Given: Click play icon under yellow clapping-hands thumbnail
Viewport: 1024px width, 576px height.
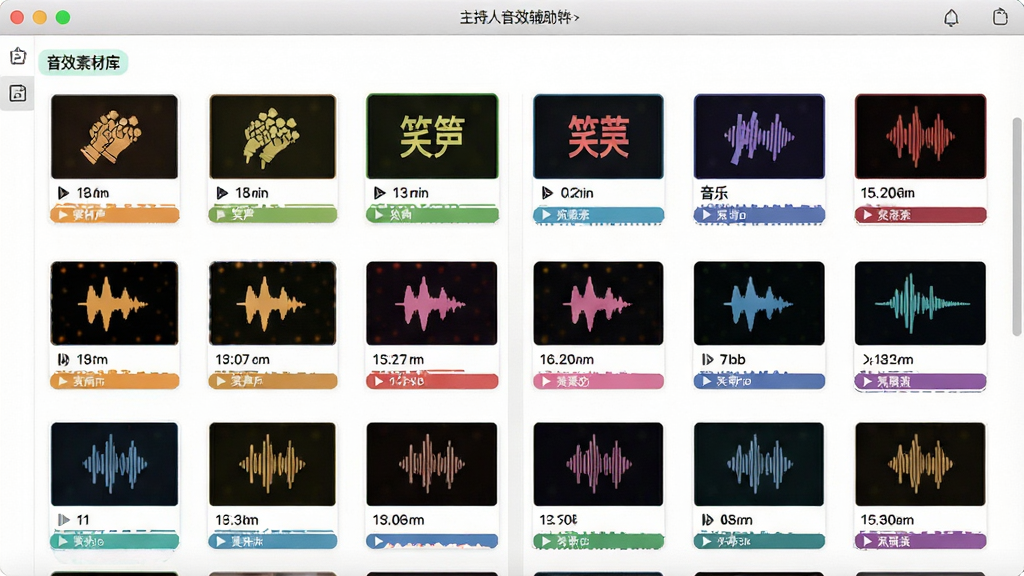Looking at the screenshot, I should point(222,193).
